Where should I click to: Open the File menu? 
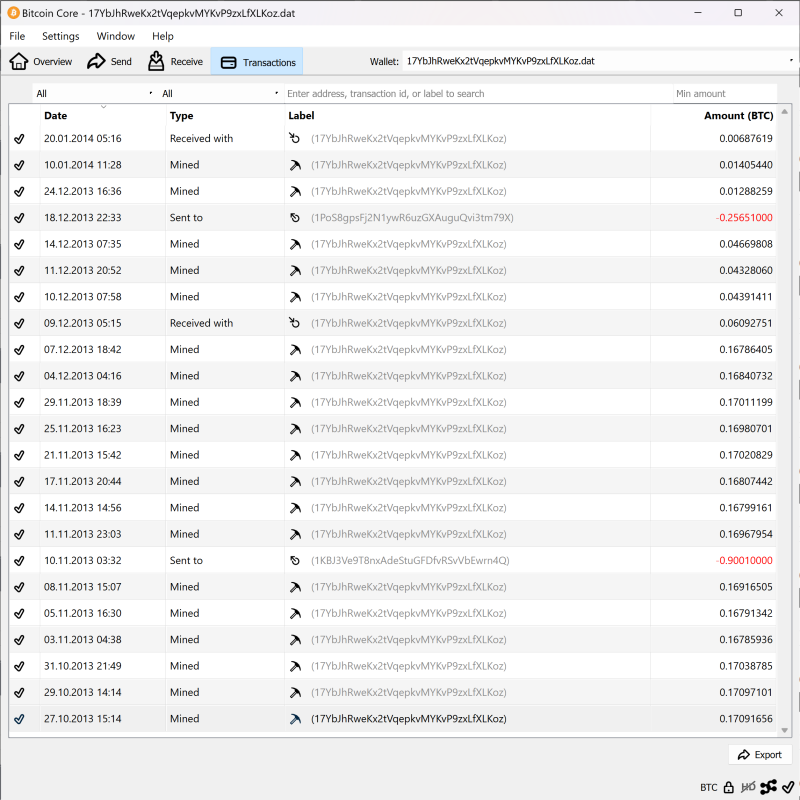[x=17, y=36]
